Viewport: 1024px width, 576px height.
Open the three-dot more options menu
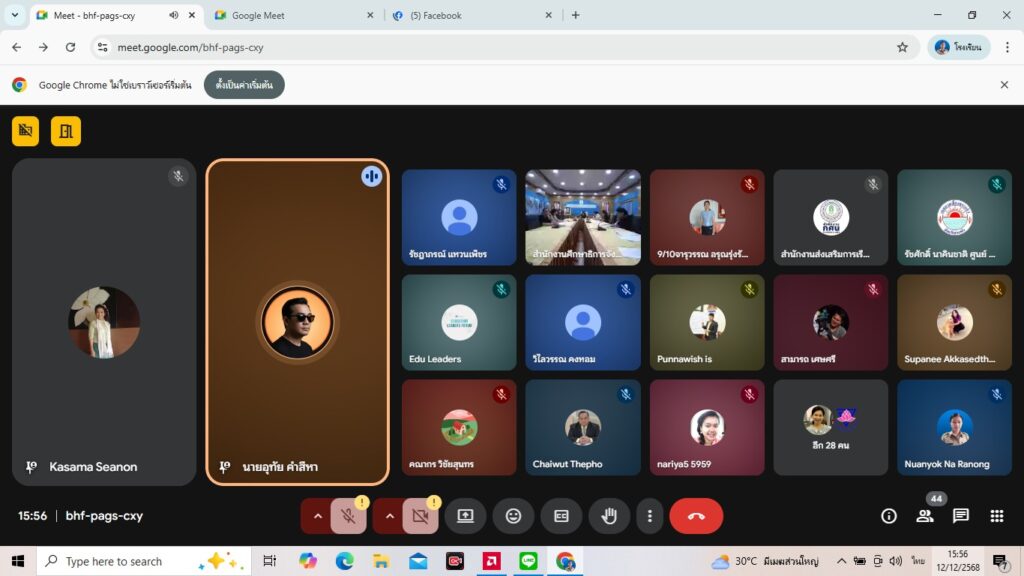click(650, 516)
